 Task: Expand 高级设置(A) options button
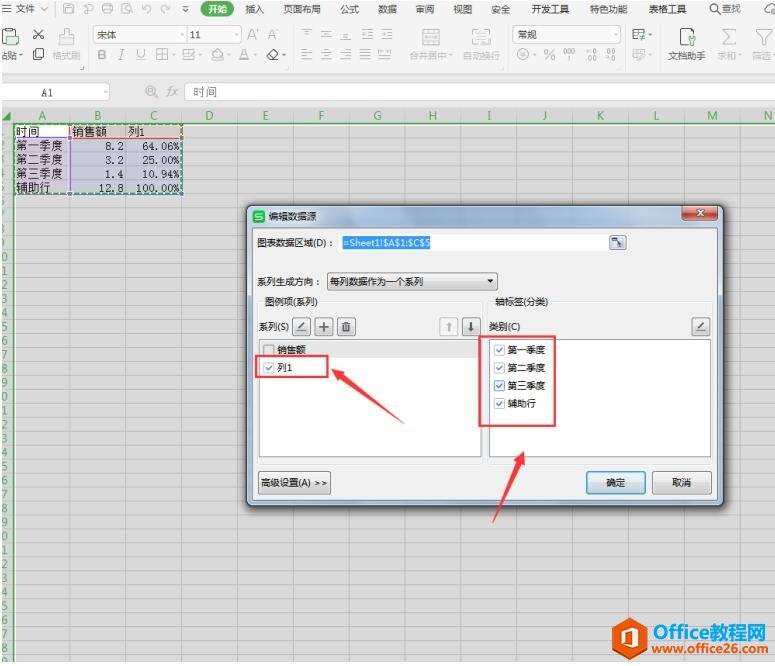click(x=294, y=482)
